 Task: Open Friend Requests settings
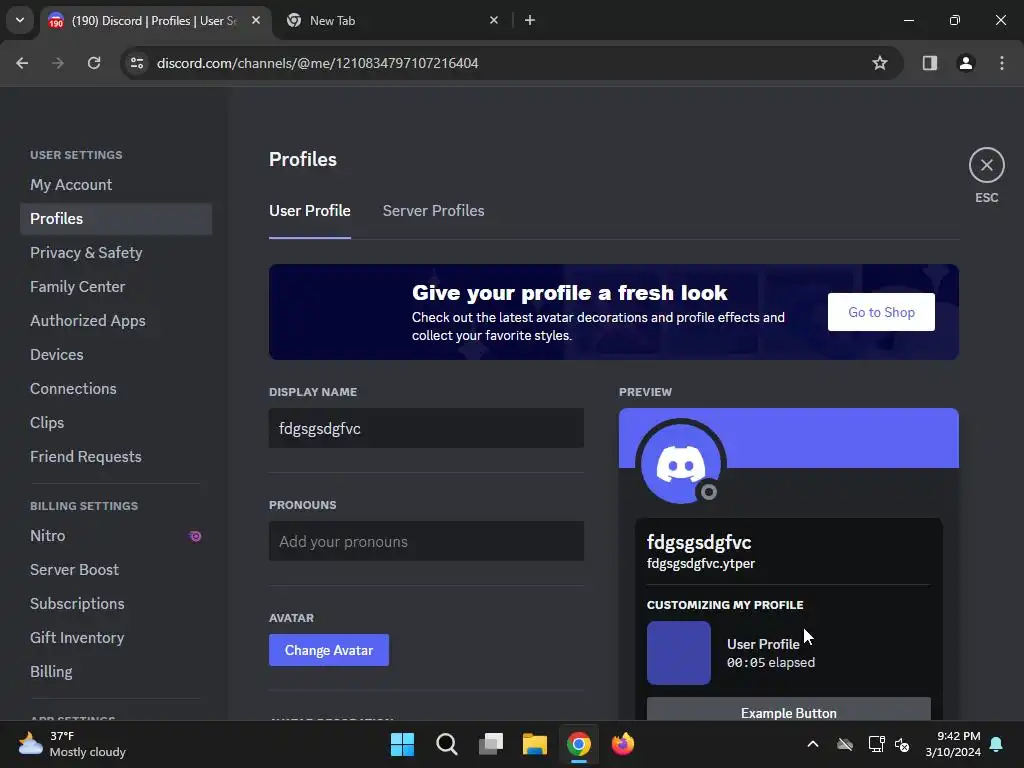116,456
